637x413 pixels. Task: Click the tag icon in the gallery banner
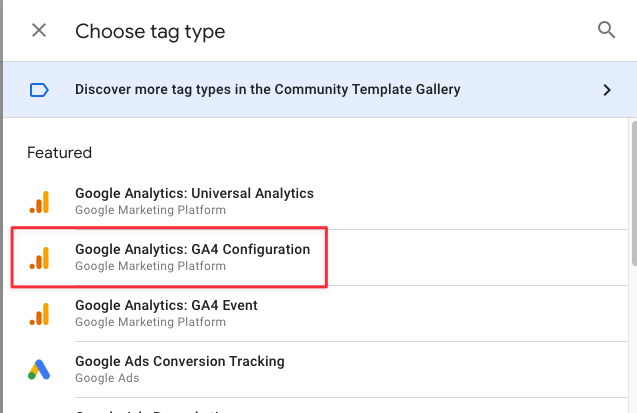click(x=39, y=90)
